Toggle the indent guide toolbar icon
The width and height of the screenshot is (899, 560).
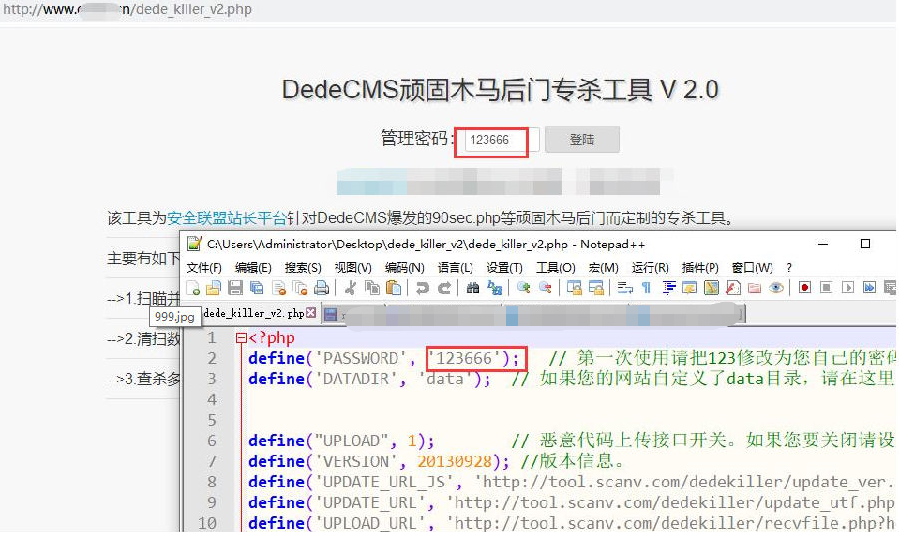[669, 288]
